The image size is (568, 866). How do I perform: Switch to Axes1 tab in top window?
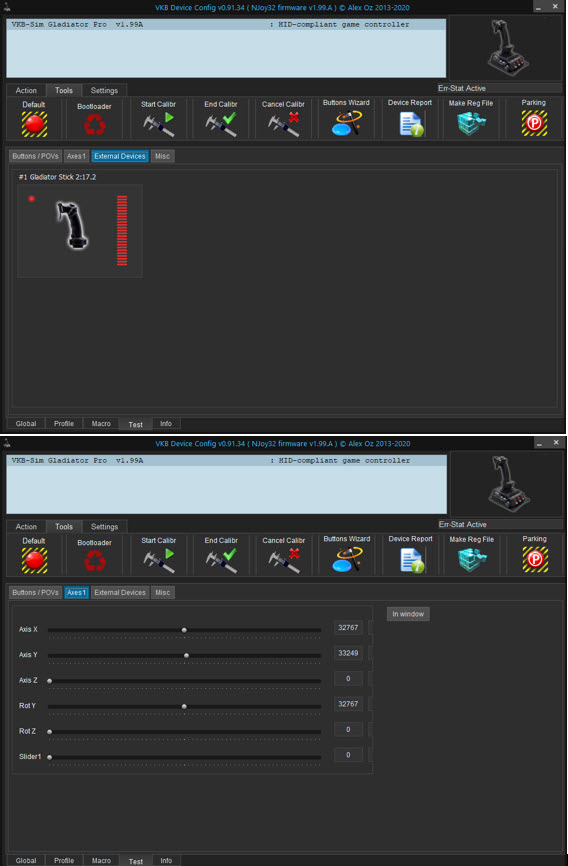76,156
